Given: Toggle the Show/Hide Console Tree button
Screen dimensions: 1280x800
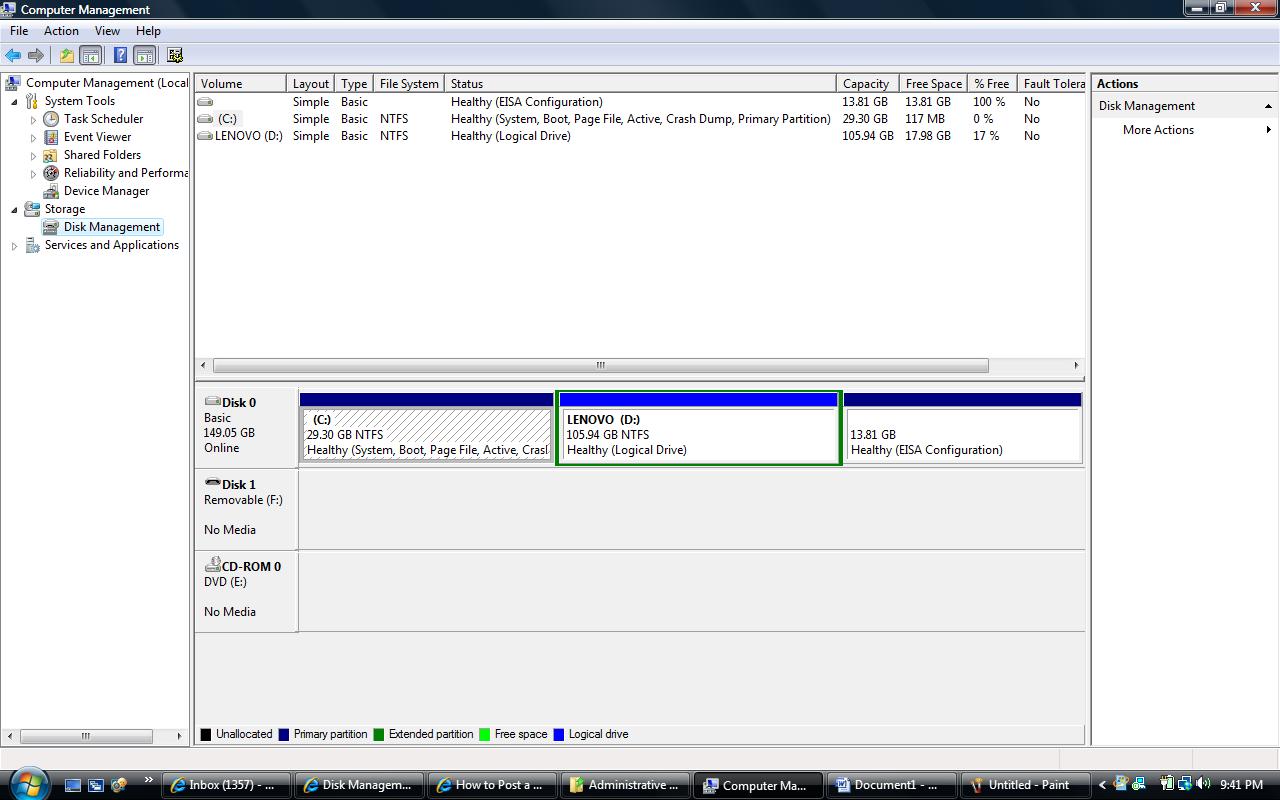Looking at the screenshot, I should [91, 56].
